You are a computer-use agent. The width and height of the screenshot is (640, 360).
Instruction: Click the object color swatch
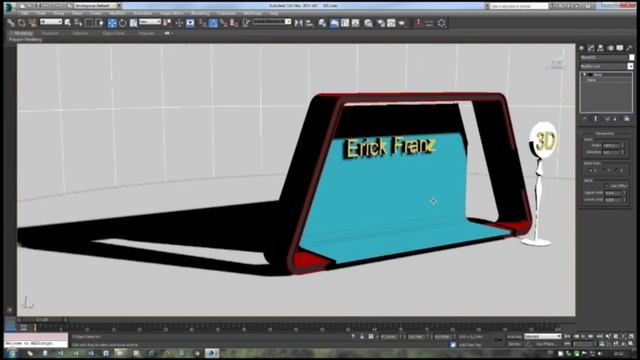pos(631,58)
